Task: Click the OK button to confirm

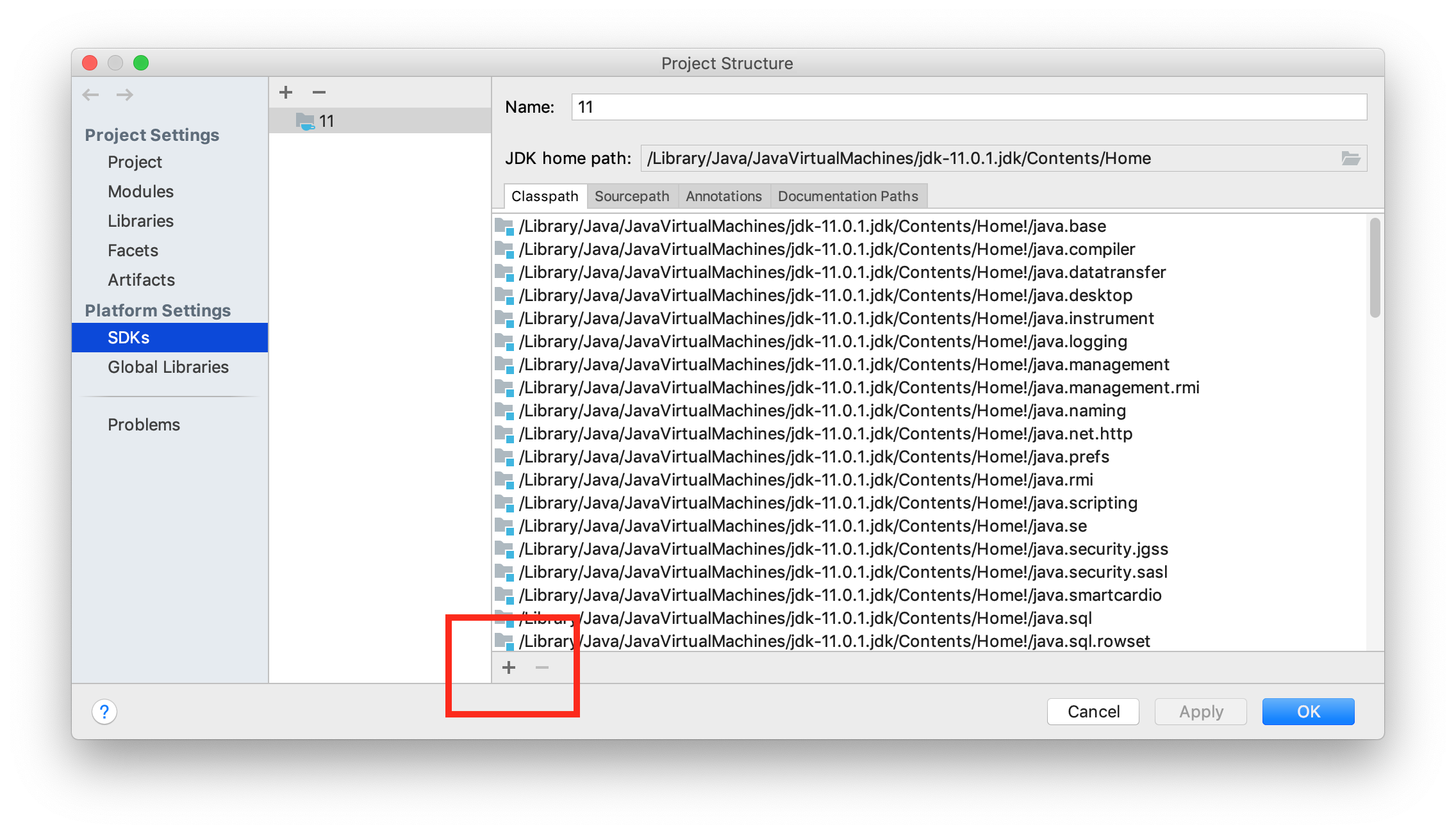Action: (1308, 710)
